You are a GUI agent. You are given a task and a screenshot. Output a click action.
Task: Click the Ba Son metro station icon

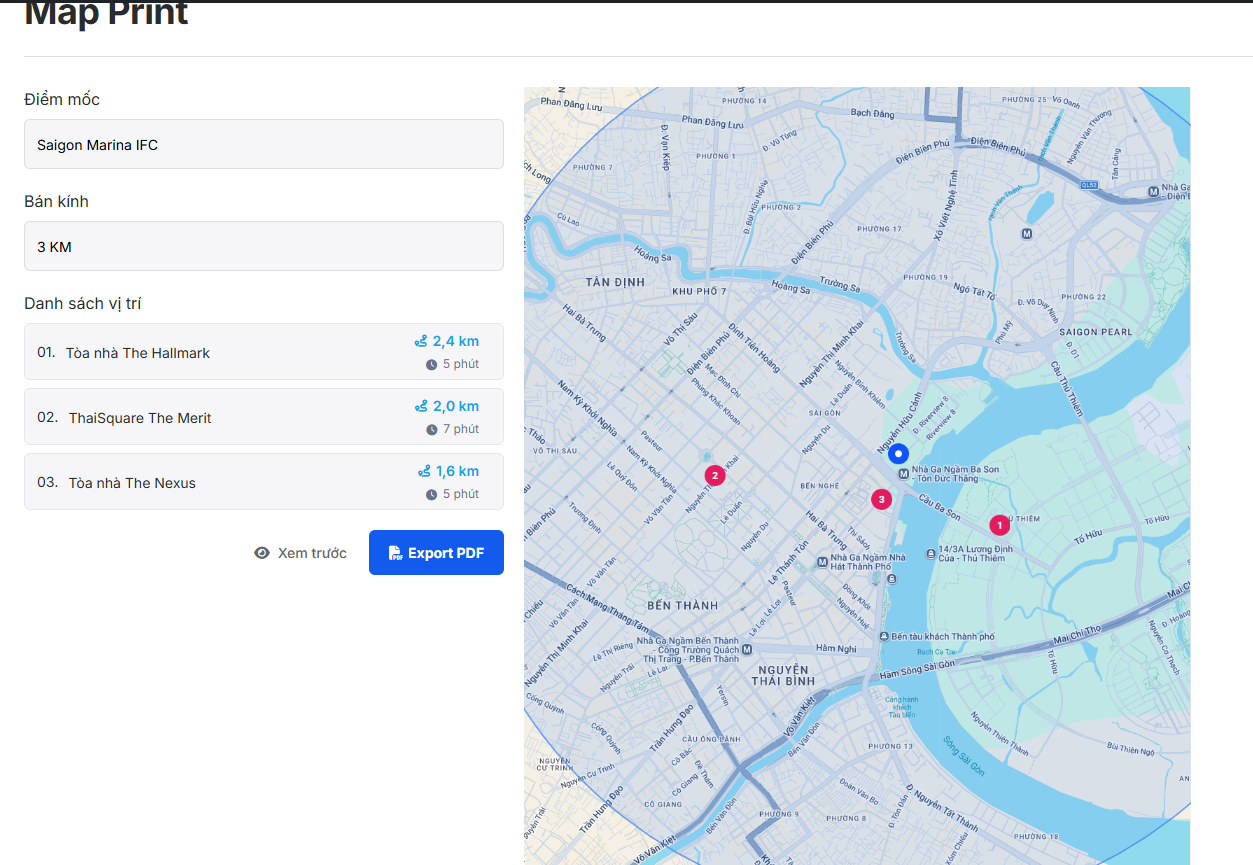[x=903, y=474]
